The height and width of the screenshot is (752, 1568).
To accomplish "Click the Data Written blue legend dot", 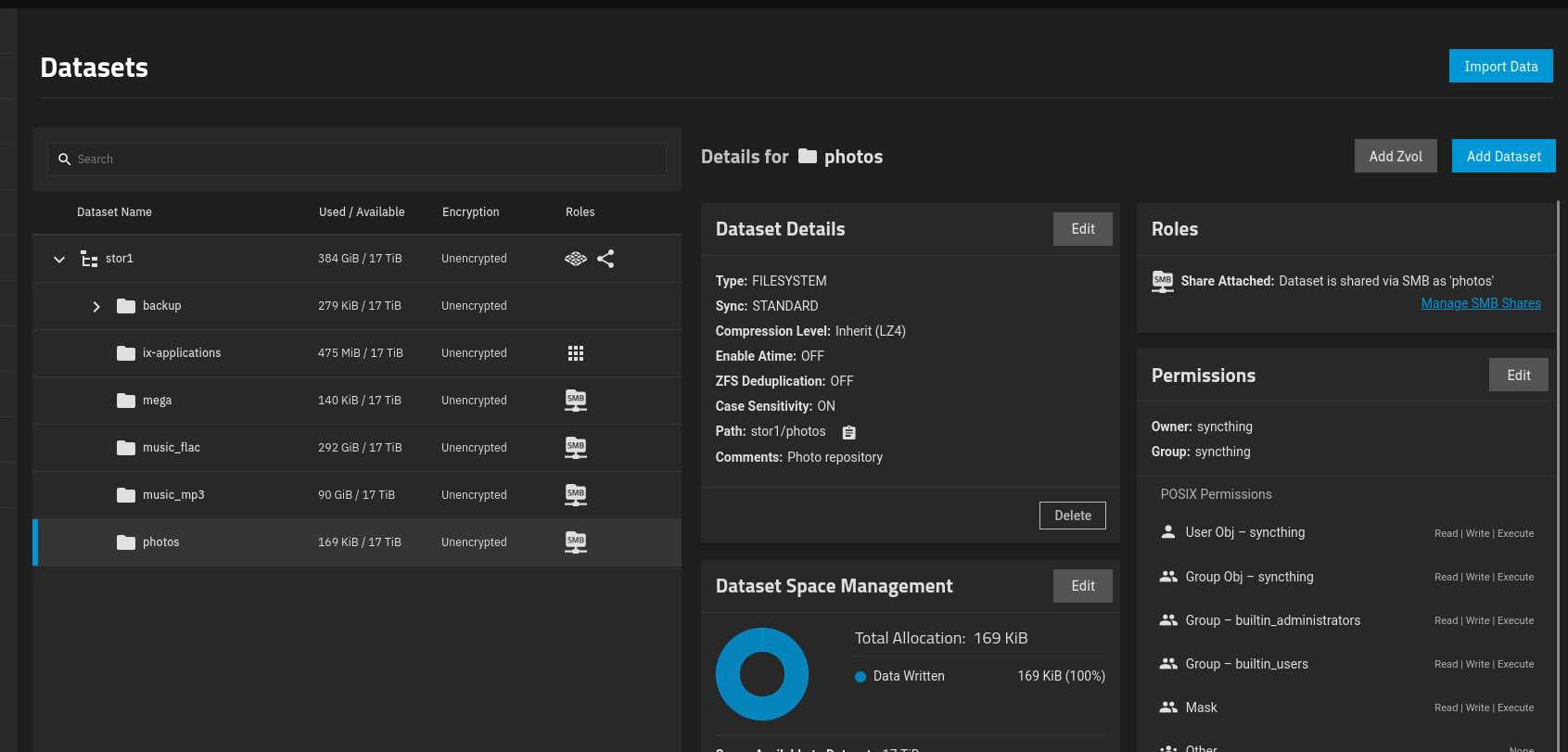I will coord(860,677).
